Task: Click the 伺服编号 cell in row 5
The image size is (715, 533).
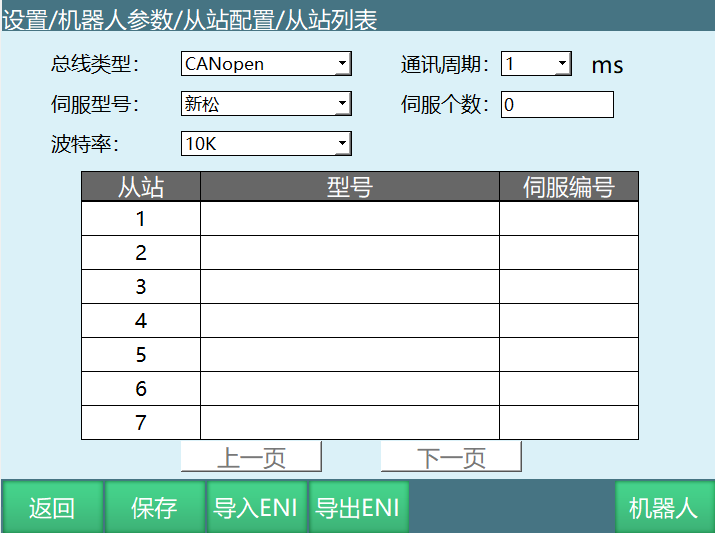Action: pyautogui.click(x=568, y=355)
